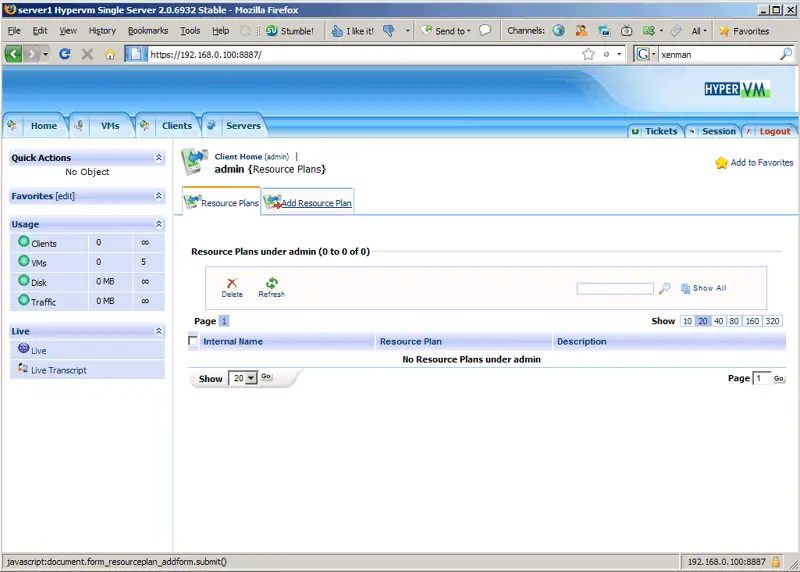Collapse the Quick Actions panel

click(x=158, y=158)
